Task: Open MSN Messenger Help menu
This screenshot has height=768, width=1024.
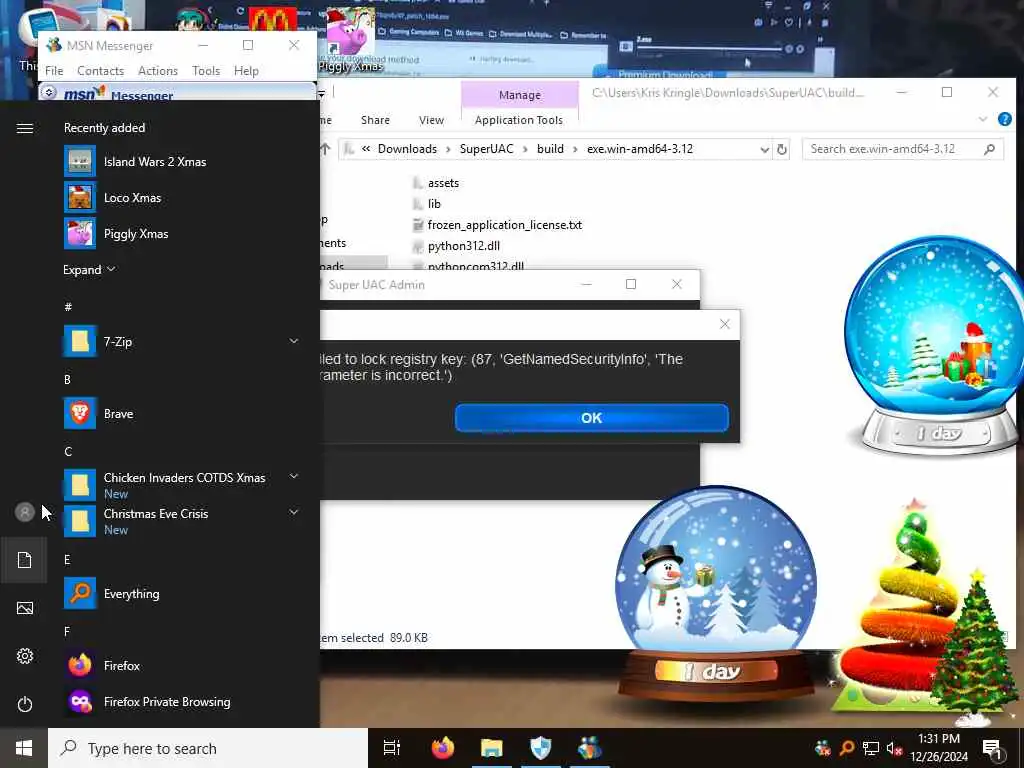Action: (x=246, y=71)
